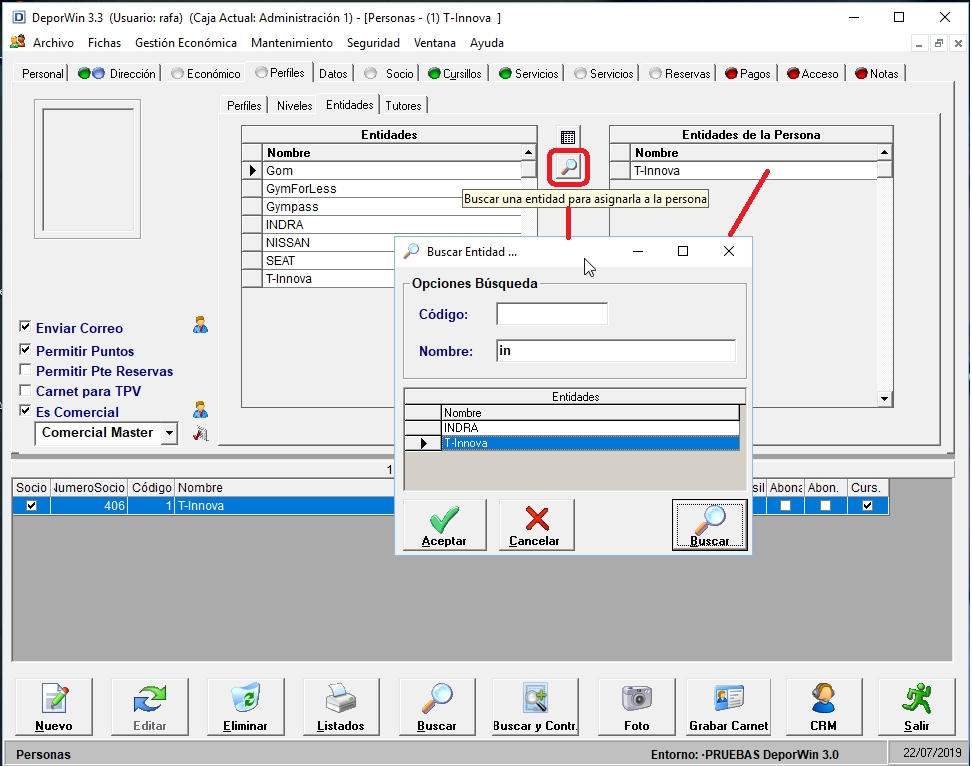Open the Foto camera button
972x766 pixels.
pos(637,707)
